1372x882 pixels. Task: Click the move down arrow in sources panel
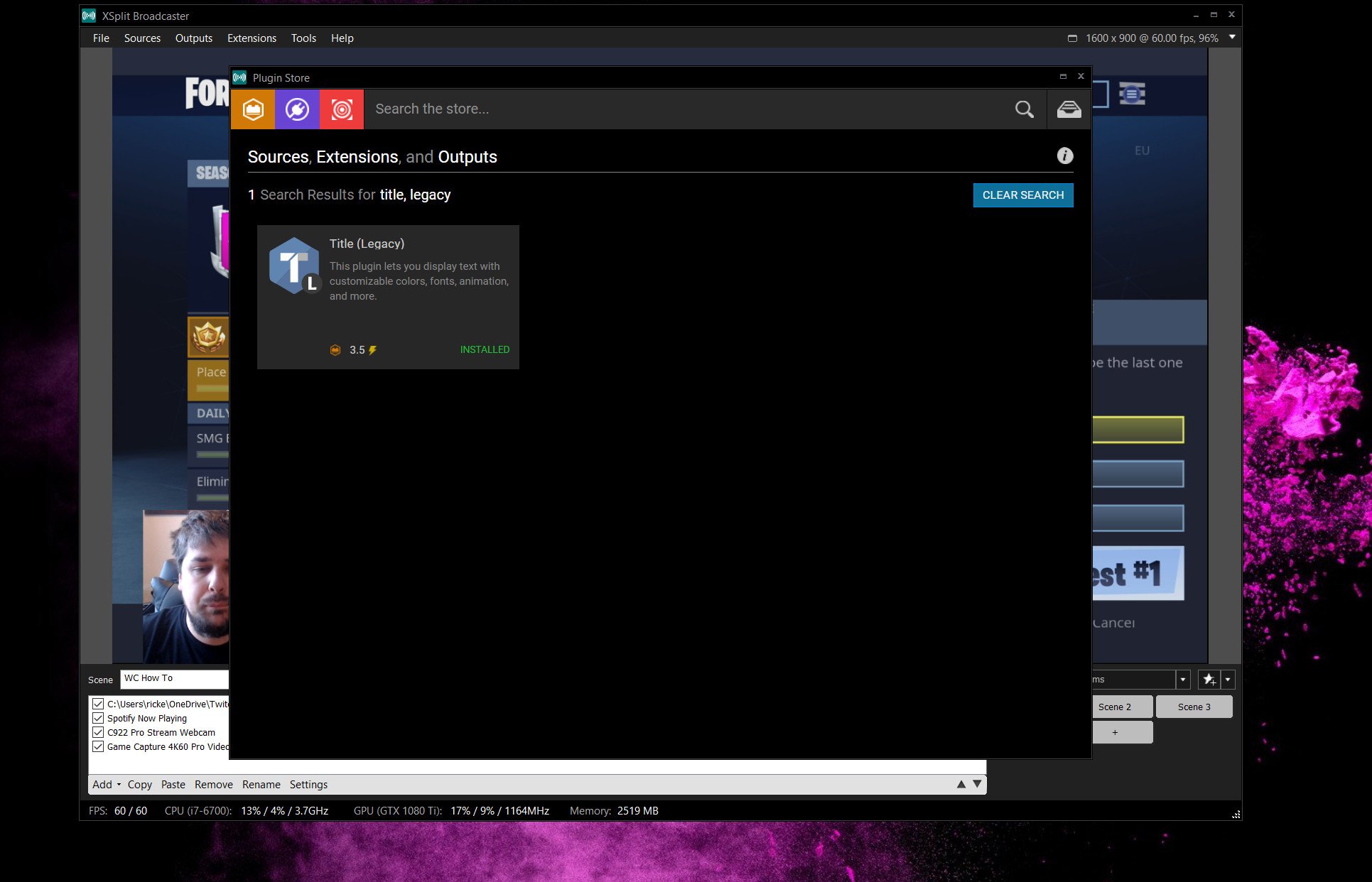pyautogui.click(x=976, y=784)
